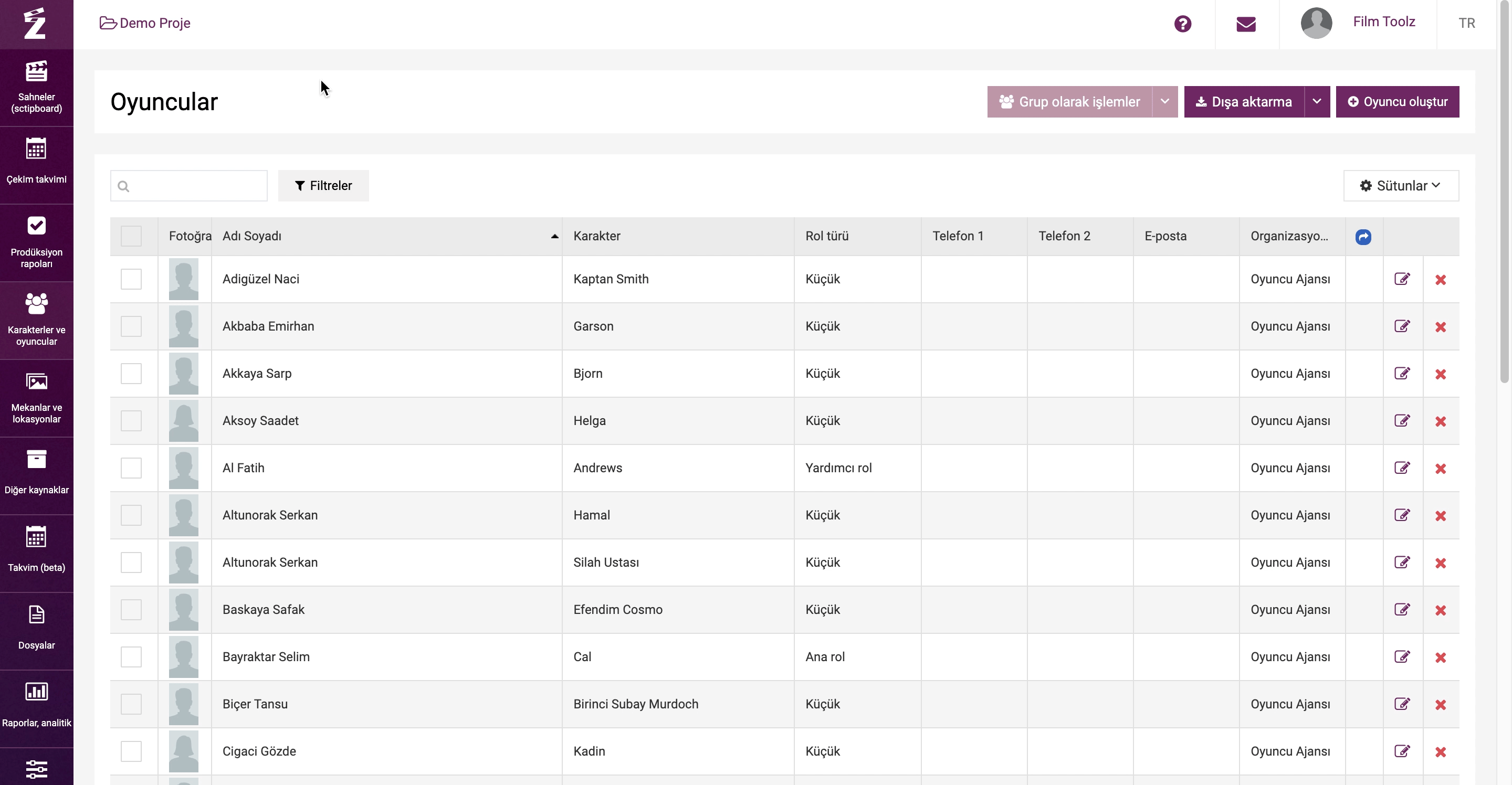Viewport: 1512px width, 785px height.
Task: Sort by Organizasyon column header
Action: tap(1292, 236)
